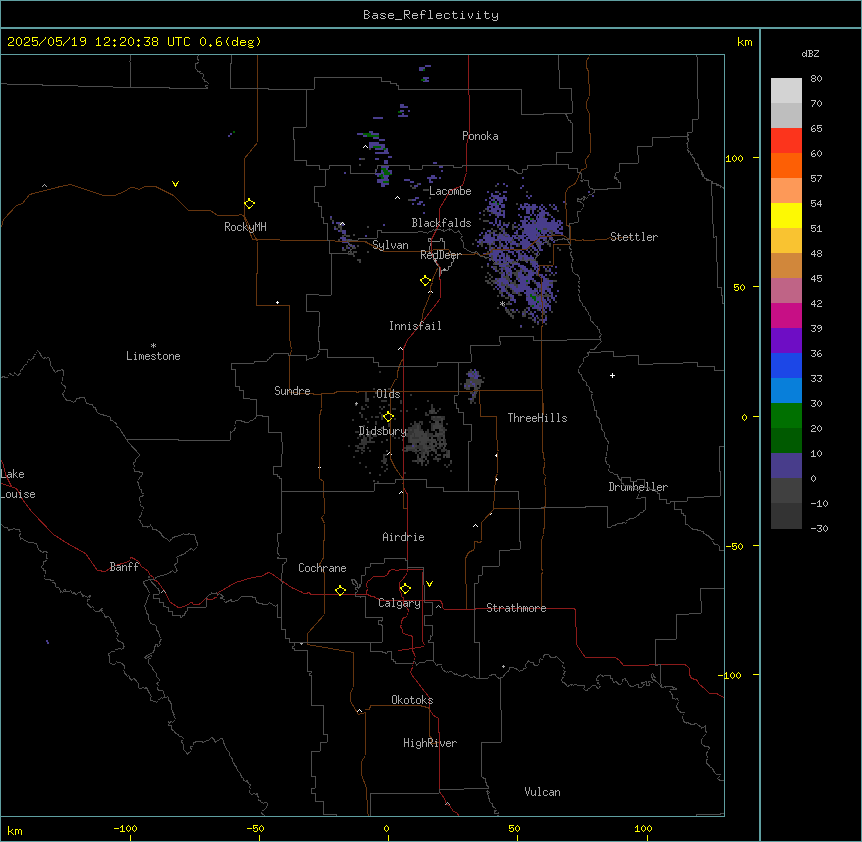
Task: Select the bright green 20-30 dBZ legend swatch
Action: 786,416
